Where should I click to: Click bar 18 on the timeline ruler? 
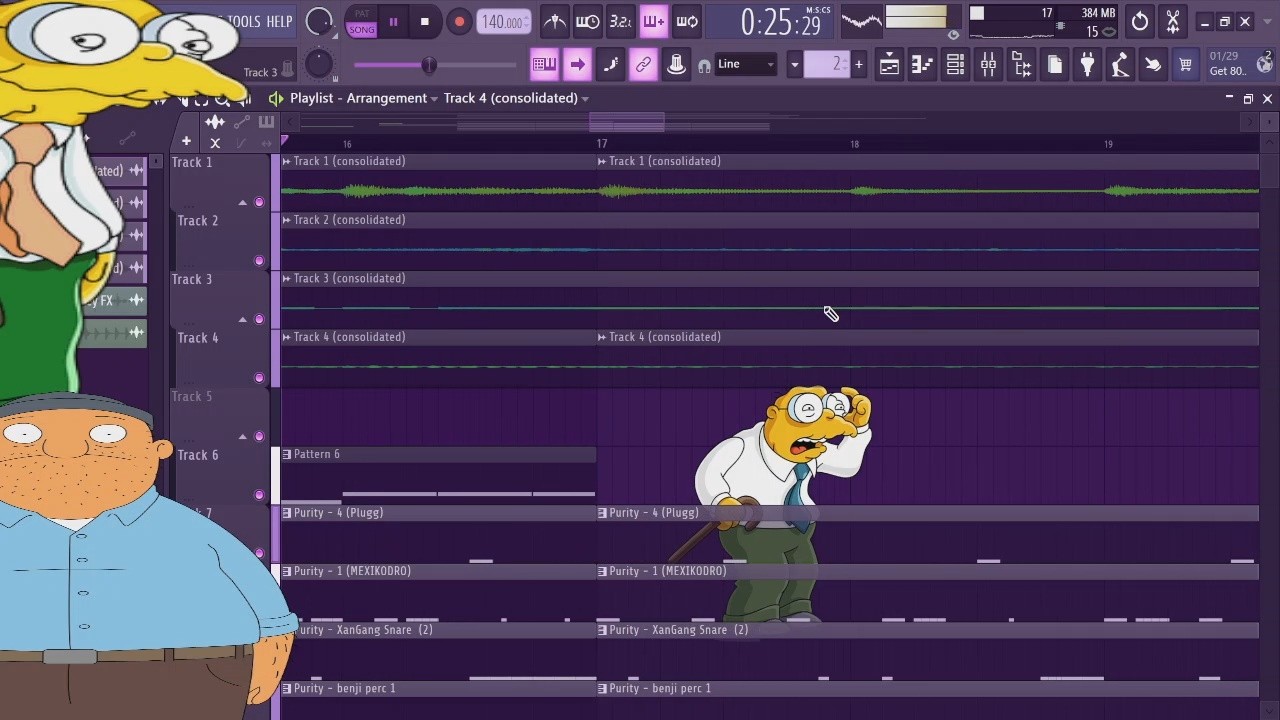(854, 144)
